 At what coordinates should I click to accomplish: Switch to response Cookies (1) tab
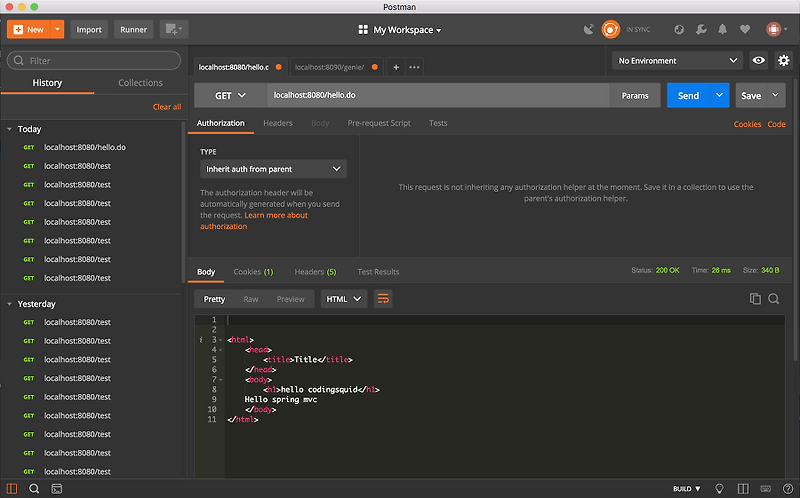point(253,272)
